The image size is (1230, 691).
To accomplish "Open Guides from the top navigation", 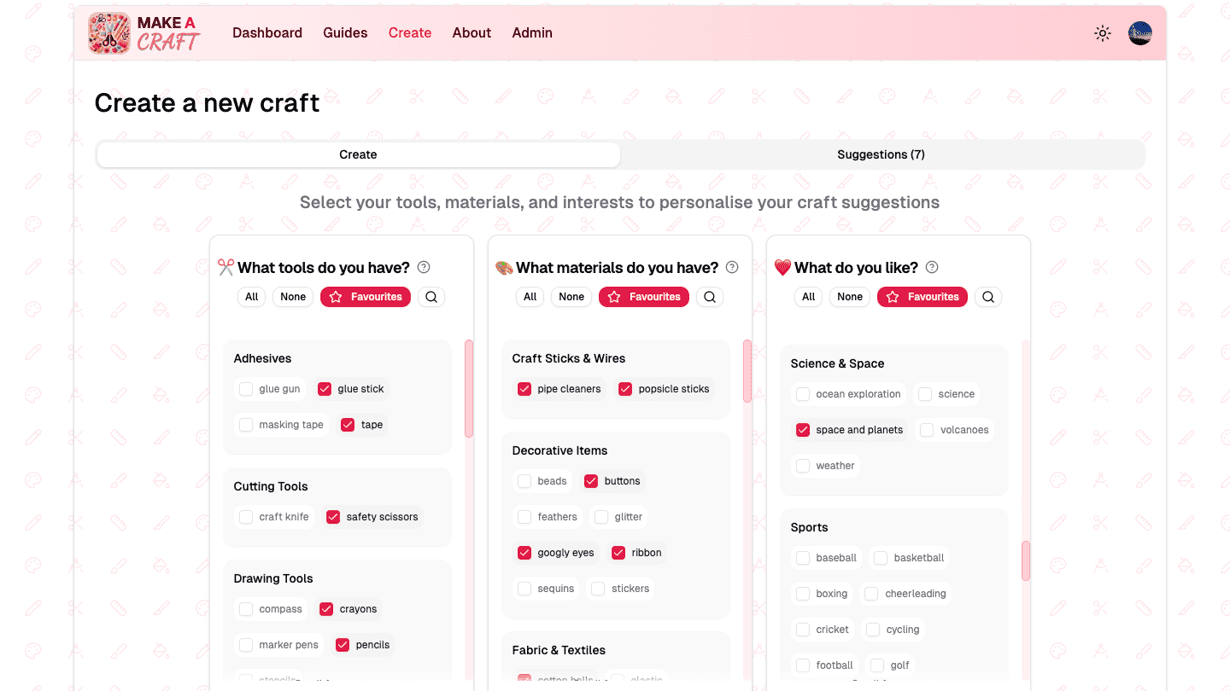I will point(345,33).
